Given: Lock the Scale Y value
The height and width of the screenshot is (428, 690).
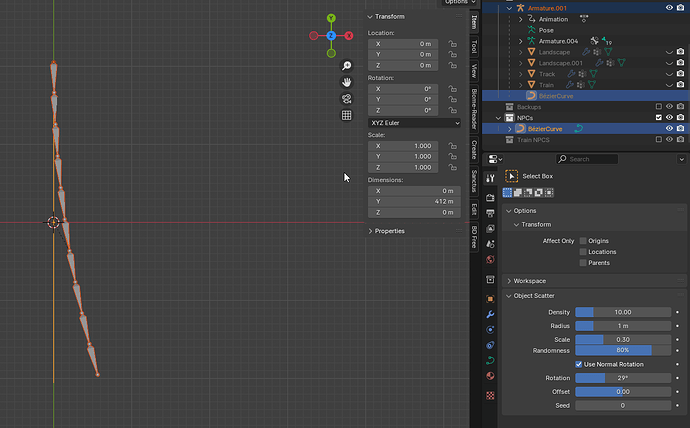Looking at the screenshot, I should (x=452, y=156).
